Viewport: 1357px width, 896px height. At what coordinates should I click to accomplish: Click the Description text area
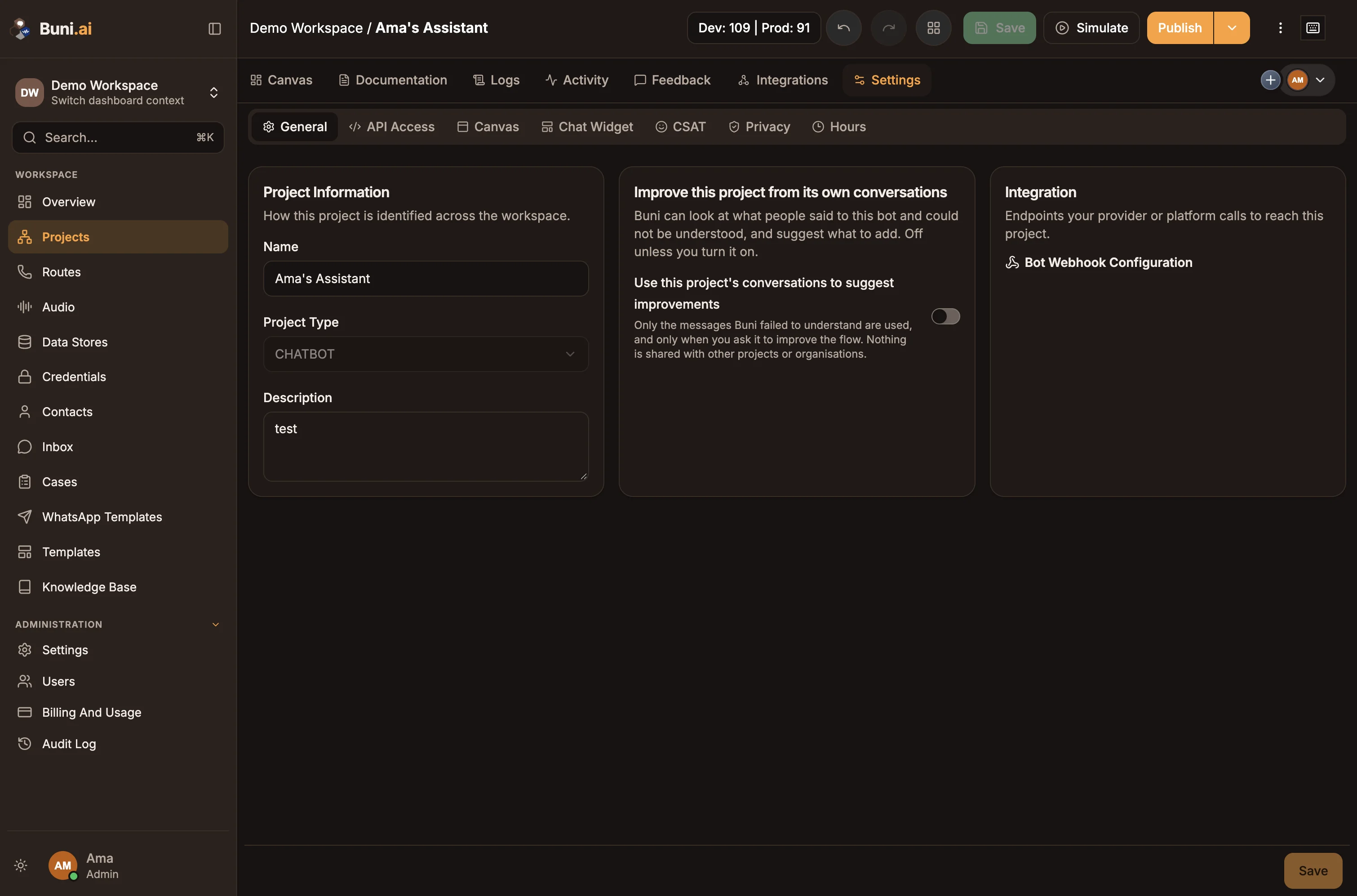pyautogui.click(x=426, y=447)
